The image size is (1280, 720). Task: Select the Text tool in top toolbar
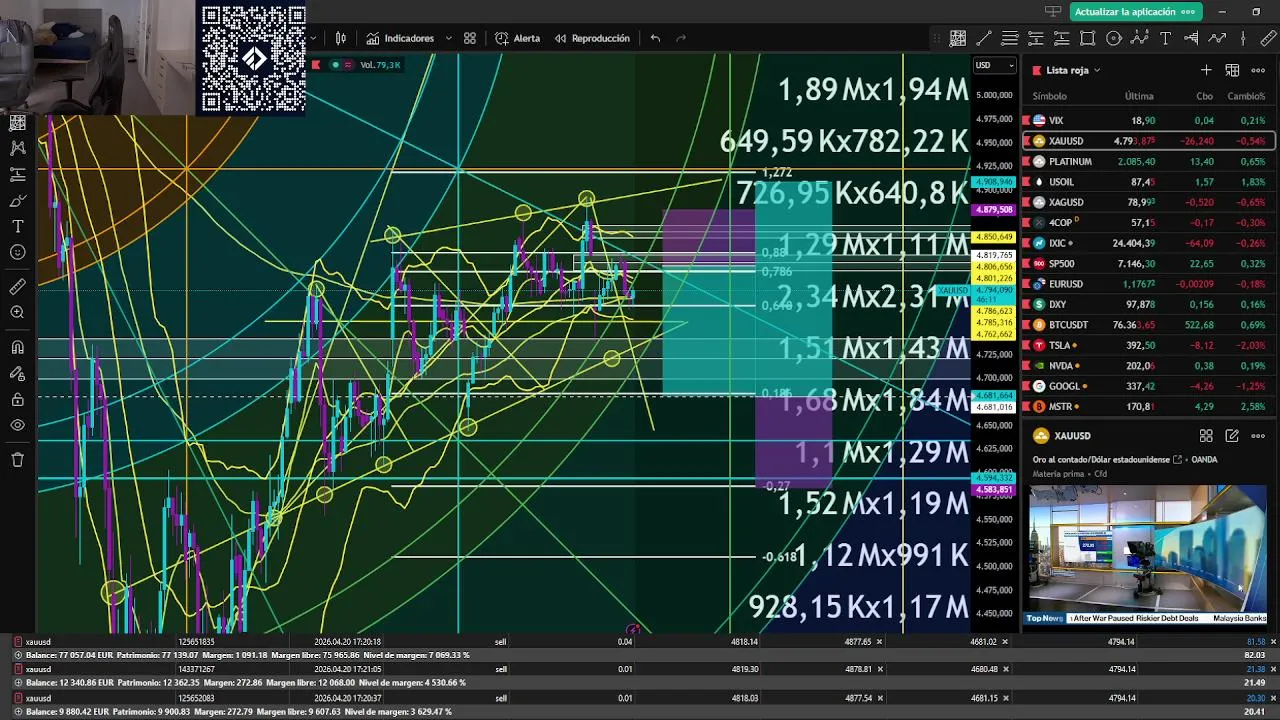tap(1166, 38)
